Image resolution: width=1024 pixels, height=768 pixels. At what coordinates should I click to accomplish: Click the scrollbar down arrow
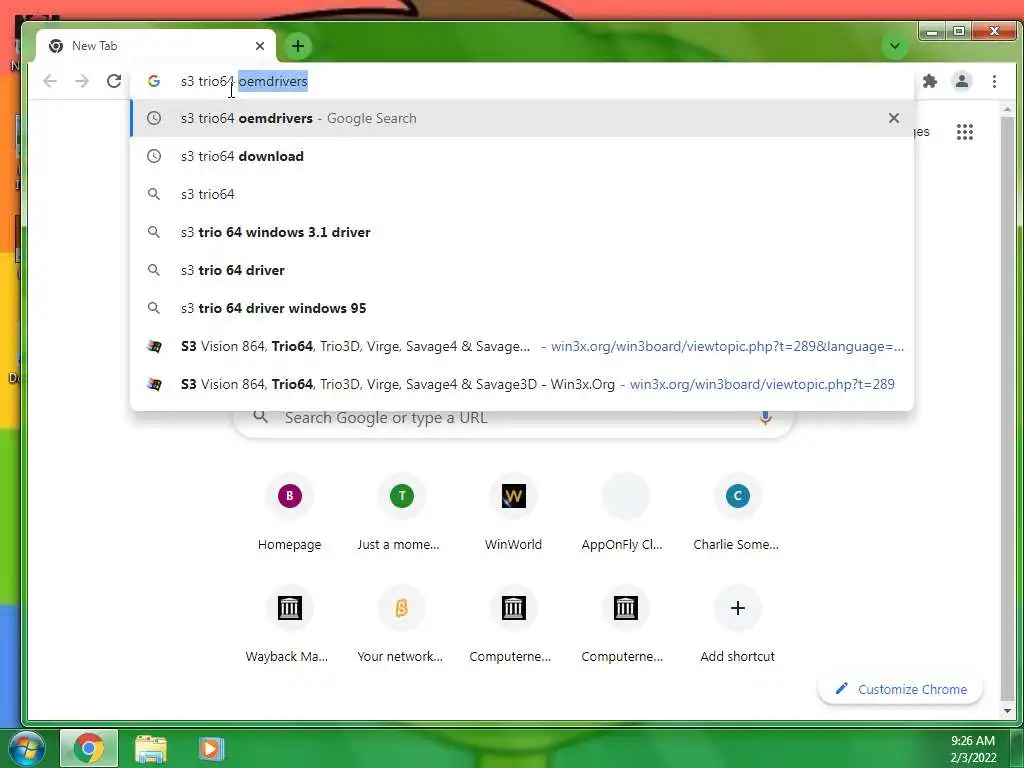(1007, 710)
